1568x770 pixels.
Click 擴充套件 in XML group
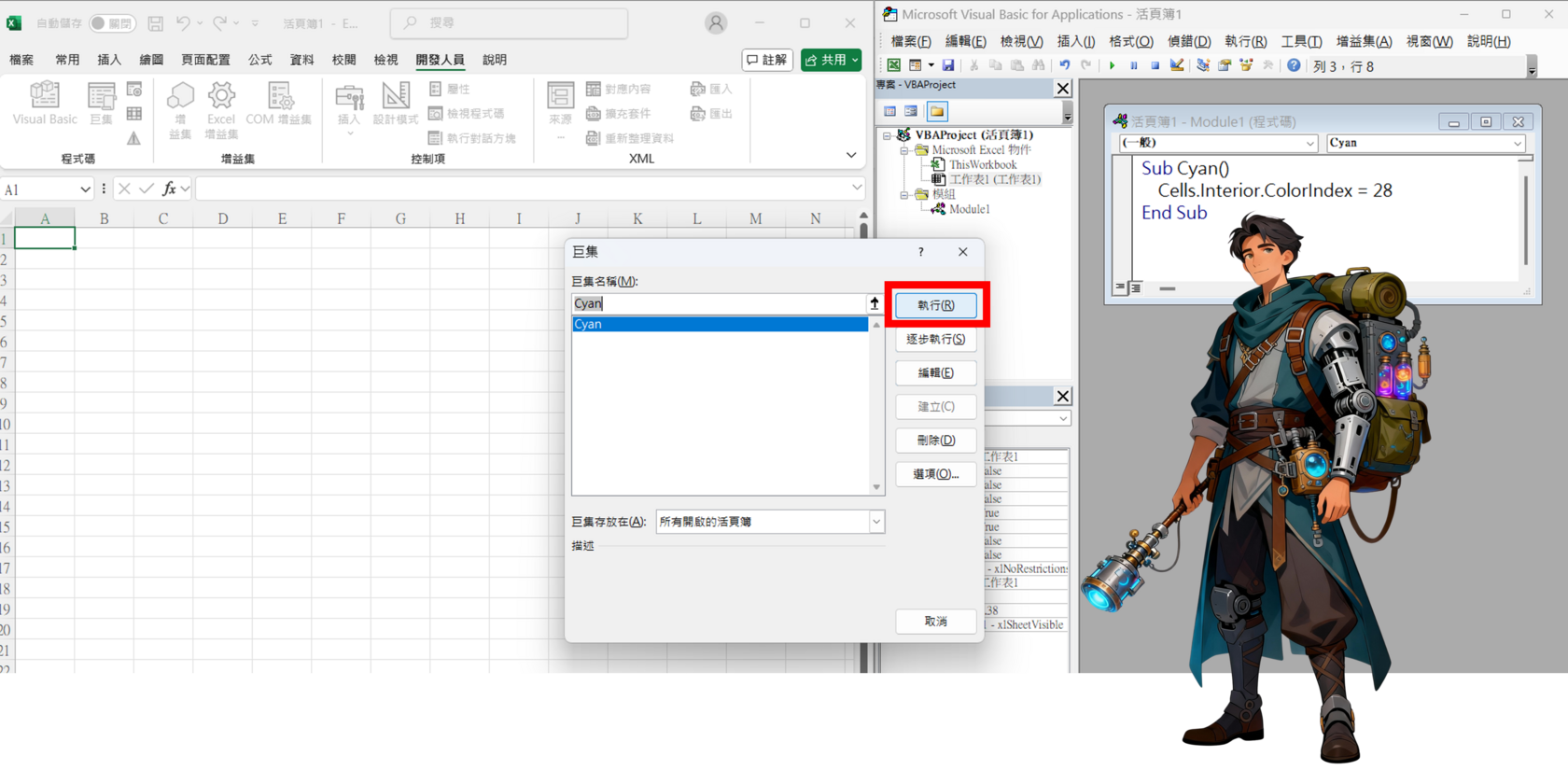pos(618,114)
